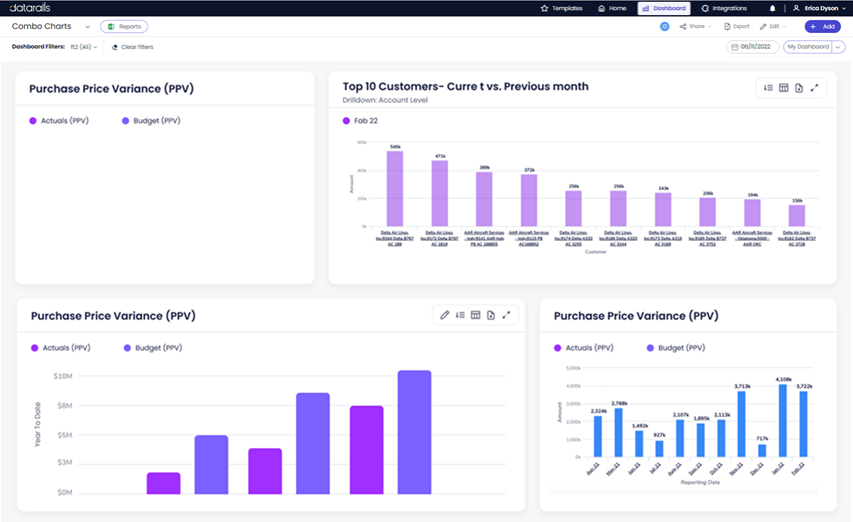
Task: Toggle the Actuals (PPV) legend in bottom-left chart
Action: (60, 348)
